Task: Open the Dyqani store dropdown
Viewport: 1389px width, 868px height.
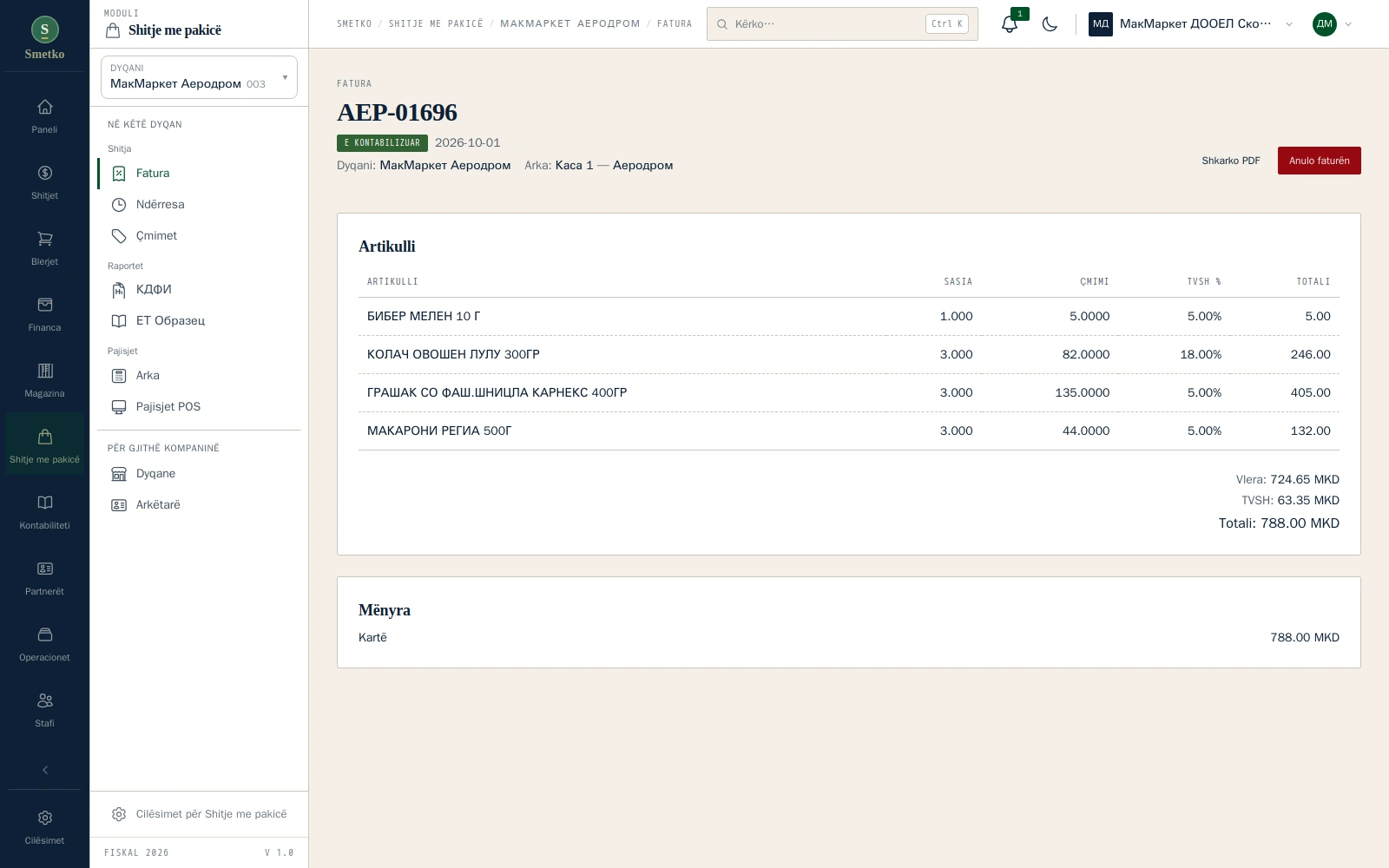Action: [199, 77]
